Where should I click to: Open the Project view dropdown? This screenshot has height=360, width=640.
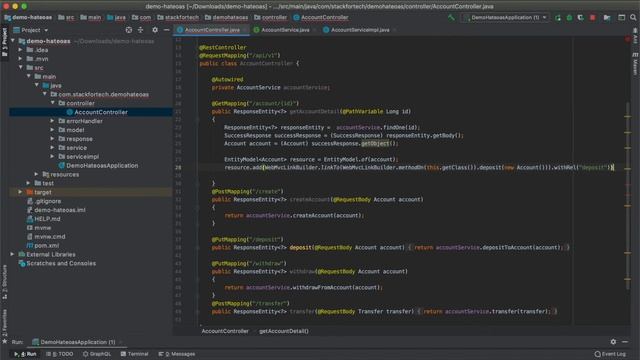pos(31,30)
